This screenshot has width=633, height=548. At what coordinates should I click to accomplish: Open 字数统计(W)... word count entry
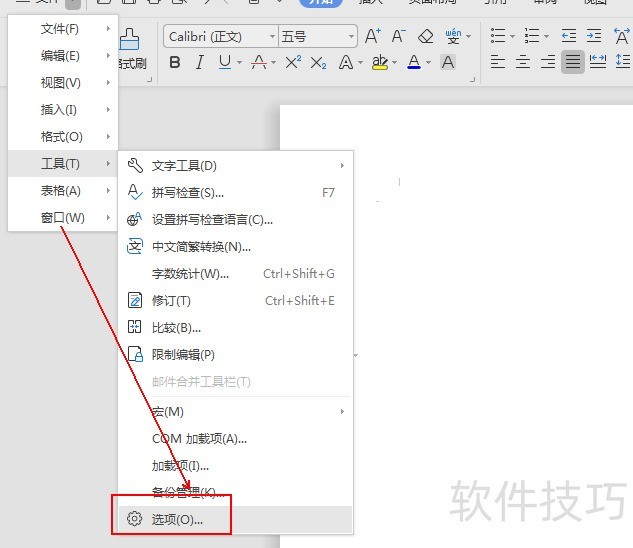190,273
